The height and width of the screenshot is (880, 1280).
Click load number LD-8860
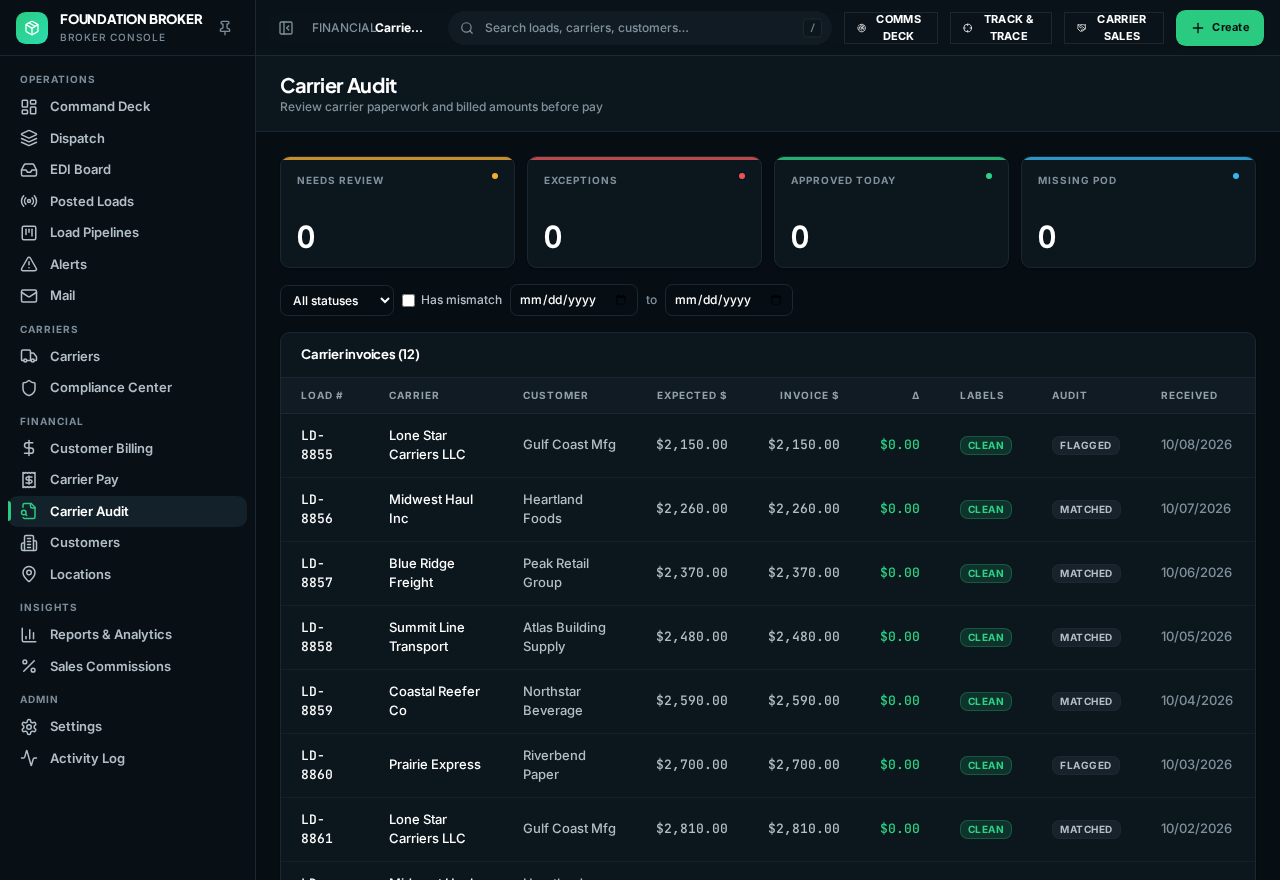pos(317,765)
